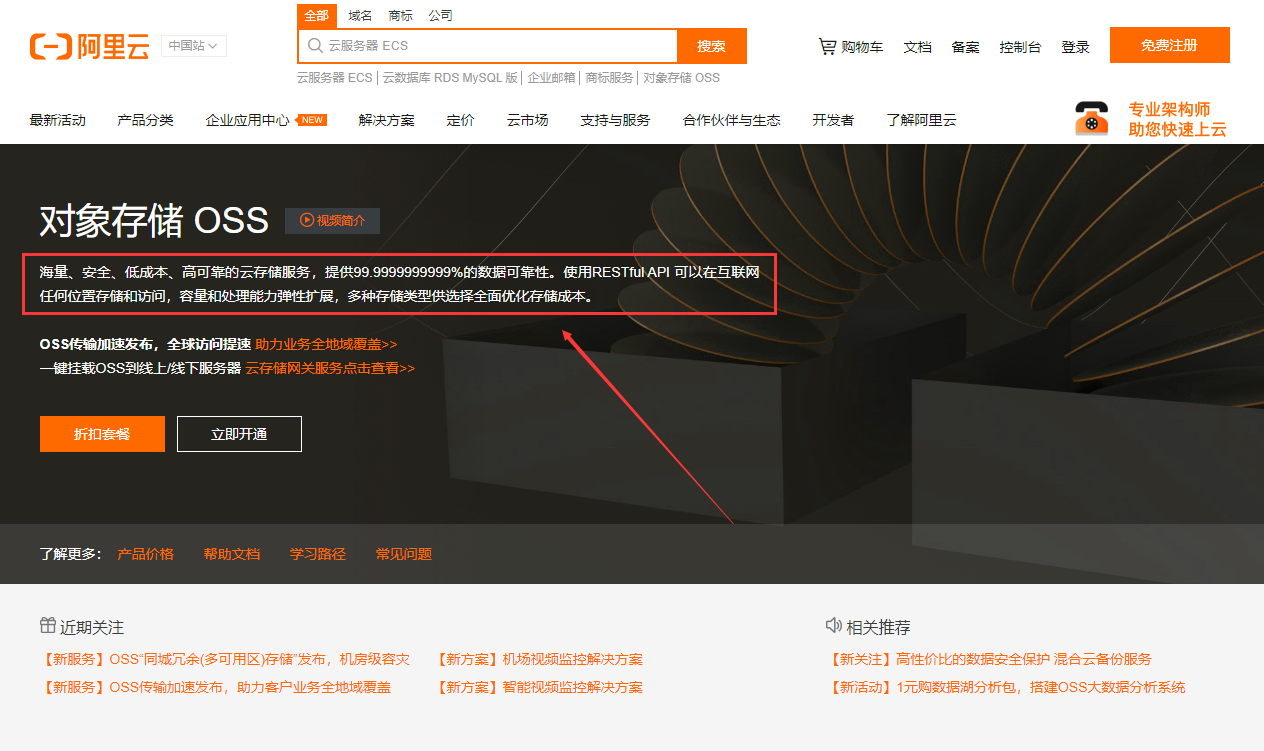The image size is (1264, 751).
Task: Click the magnifier icon in search box
Action: (x=316, y=46)
